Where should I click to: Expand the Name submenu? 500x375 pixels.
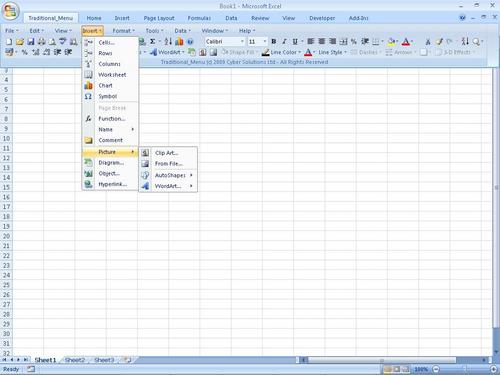[x=110, y=129]
